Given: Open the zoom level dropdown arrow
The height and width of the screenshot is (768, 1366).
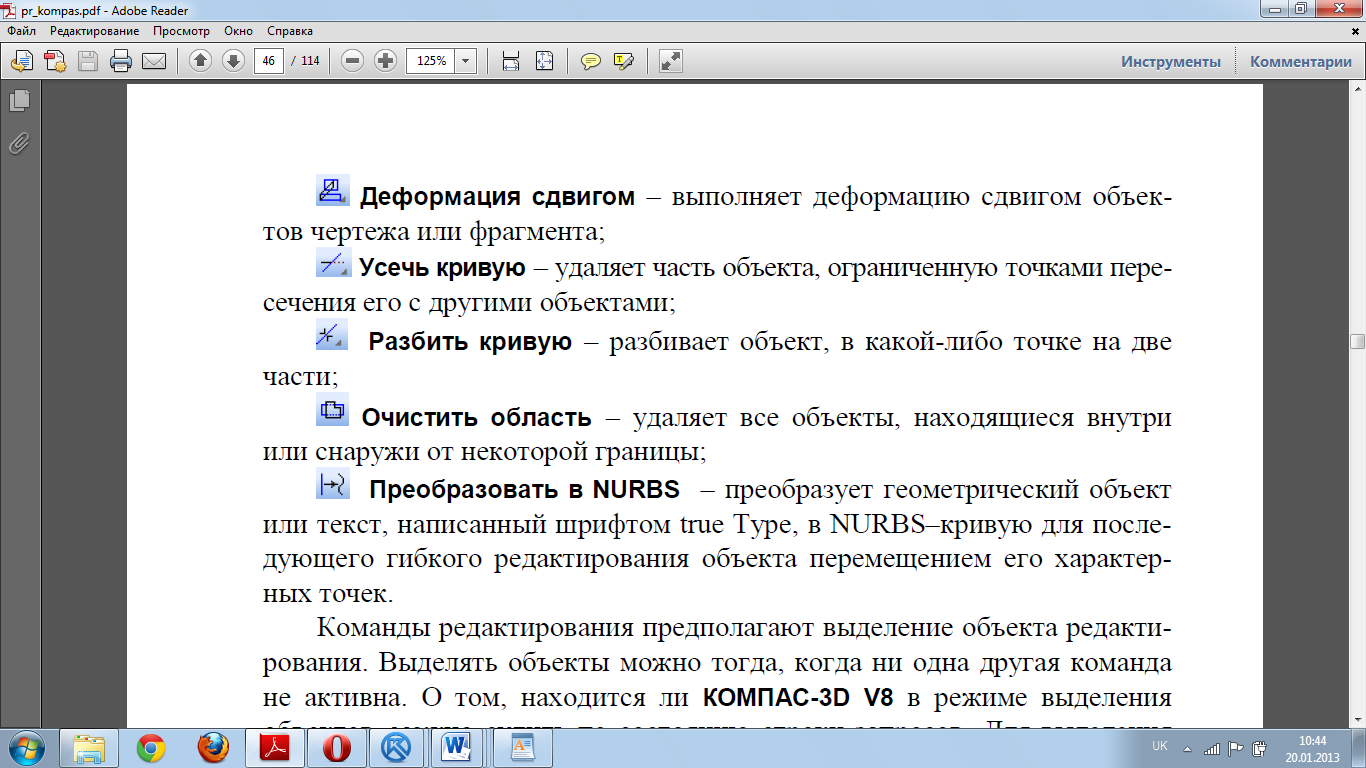Looking at the screenshot, I should click(466, 61).
